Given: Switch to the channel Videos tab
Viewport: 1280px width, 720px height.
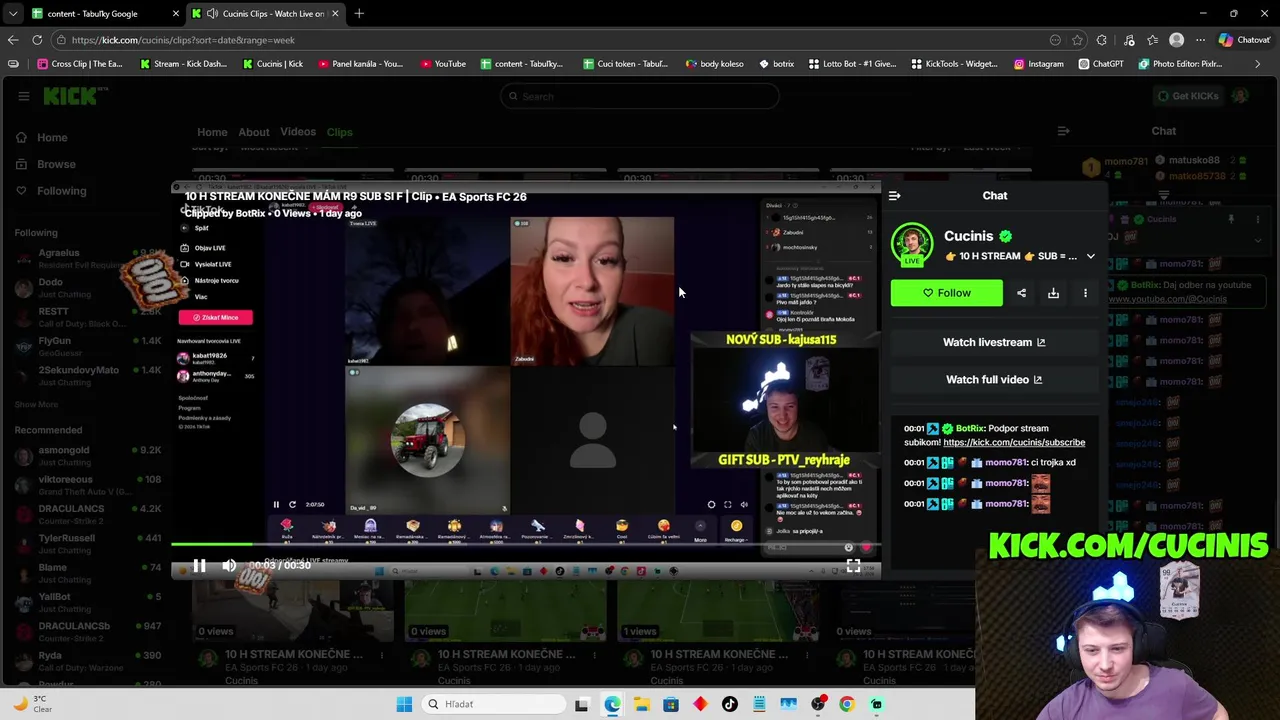Looking at the screenshot, I should 298,132.
